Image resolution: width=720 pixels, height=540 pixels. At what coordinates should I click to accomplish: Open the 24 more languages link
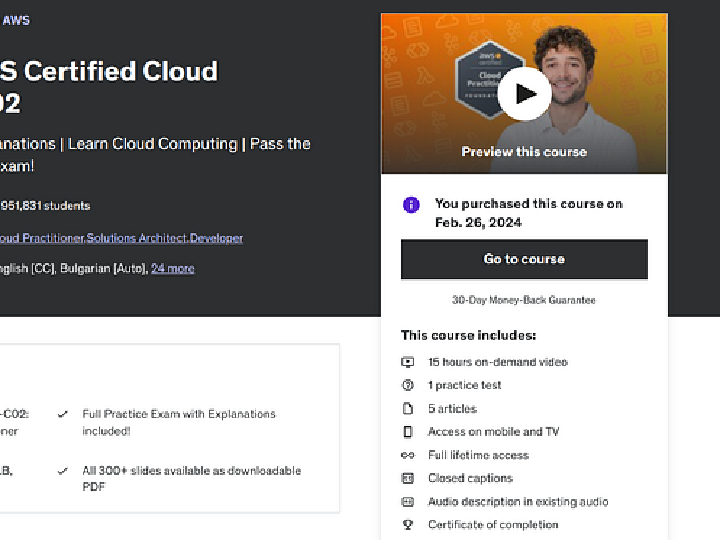172,268
